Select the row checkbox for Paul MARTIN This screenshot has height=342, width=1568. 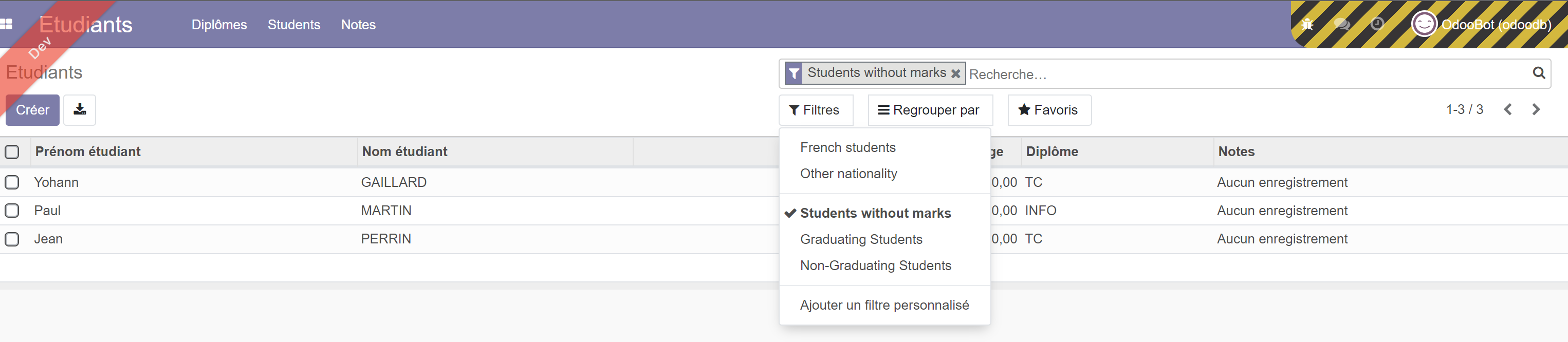coord(12,211)
